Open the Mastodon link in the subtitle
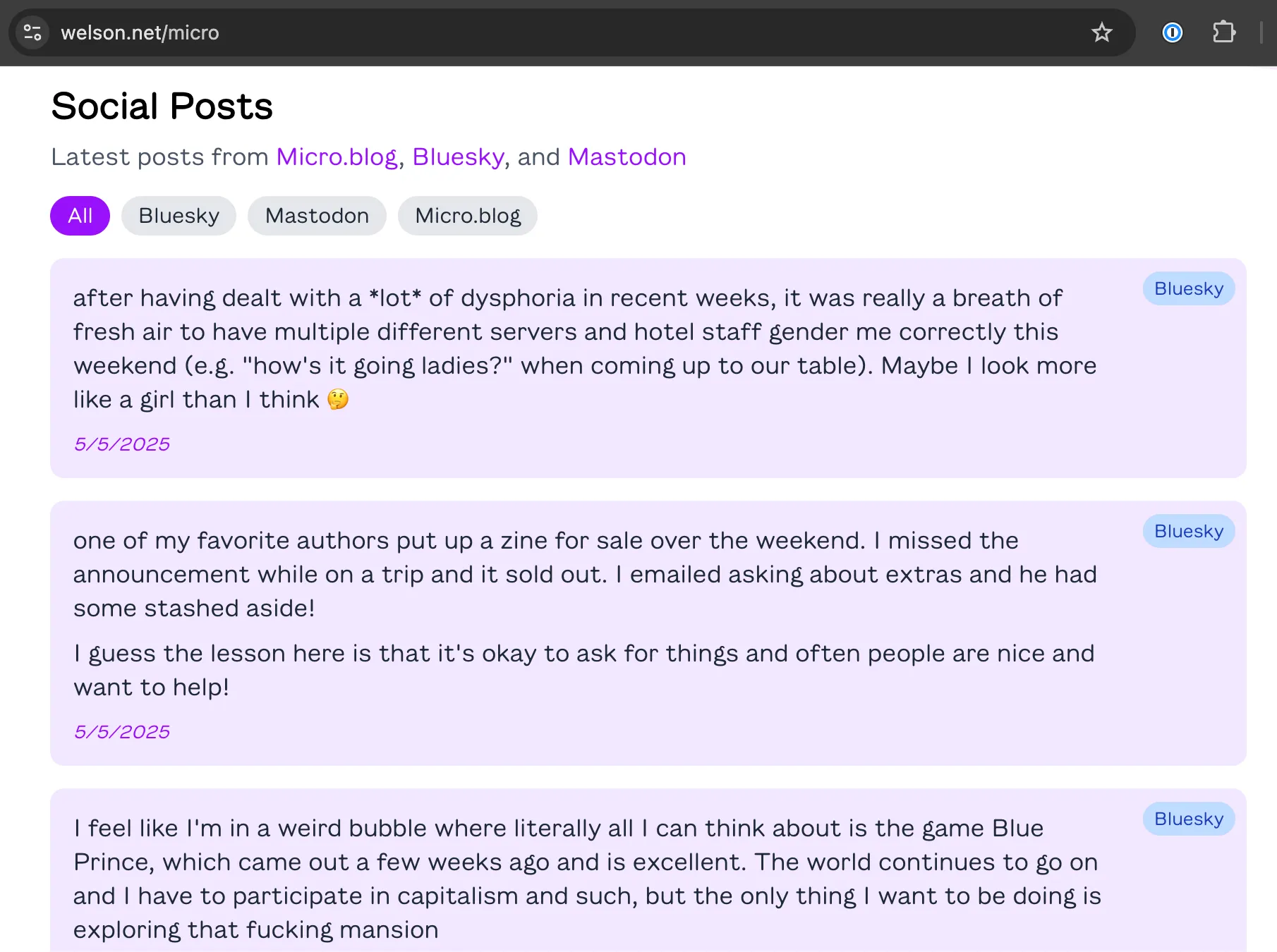Screen dimensions: 1277x952 pyautogui.click(x=627, y=157)
